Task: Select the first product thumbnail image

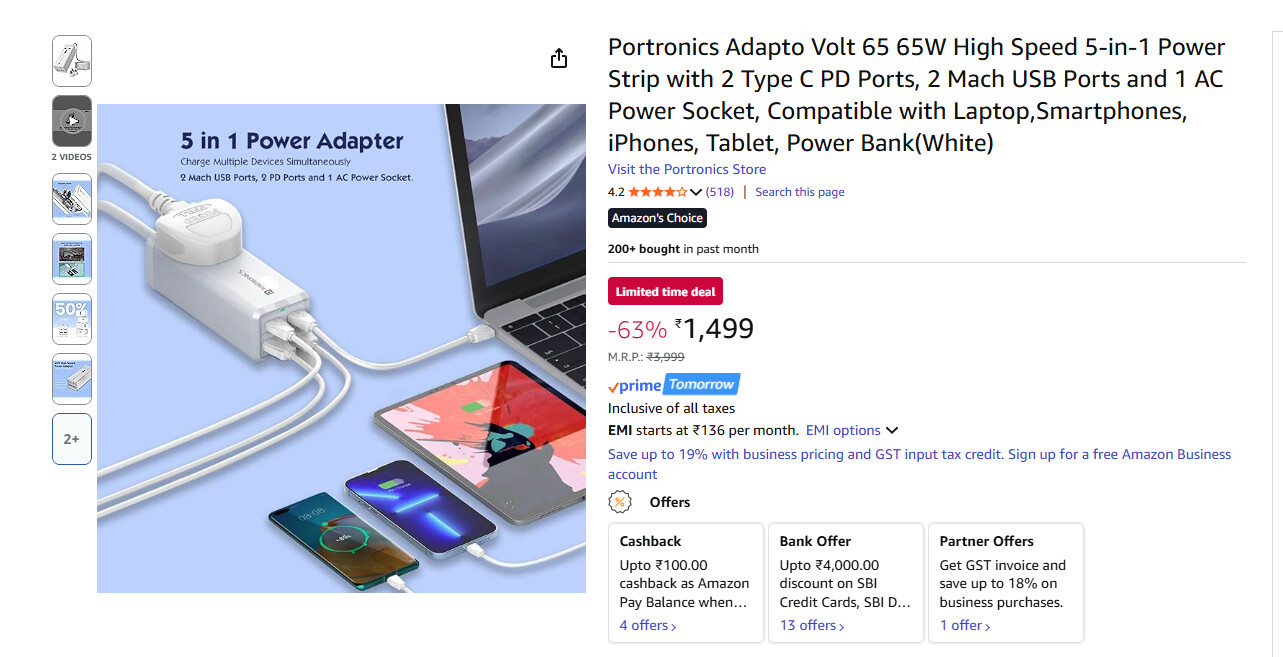Action: pos(72,61)
